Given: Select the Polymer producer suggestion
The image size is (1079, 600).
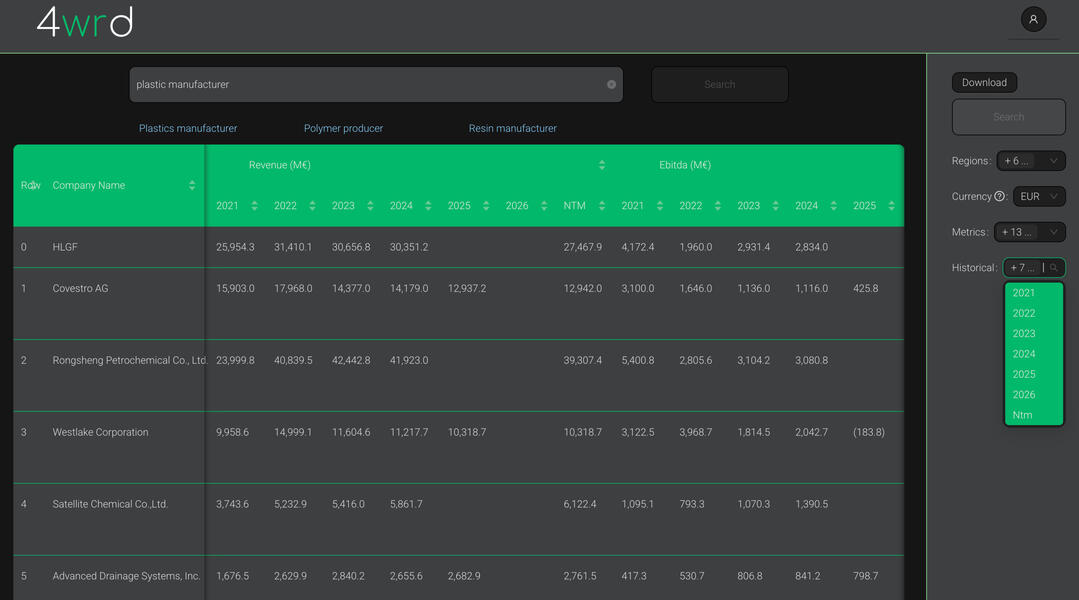Looking at the screenshot, I should pos(343,128).
